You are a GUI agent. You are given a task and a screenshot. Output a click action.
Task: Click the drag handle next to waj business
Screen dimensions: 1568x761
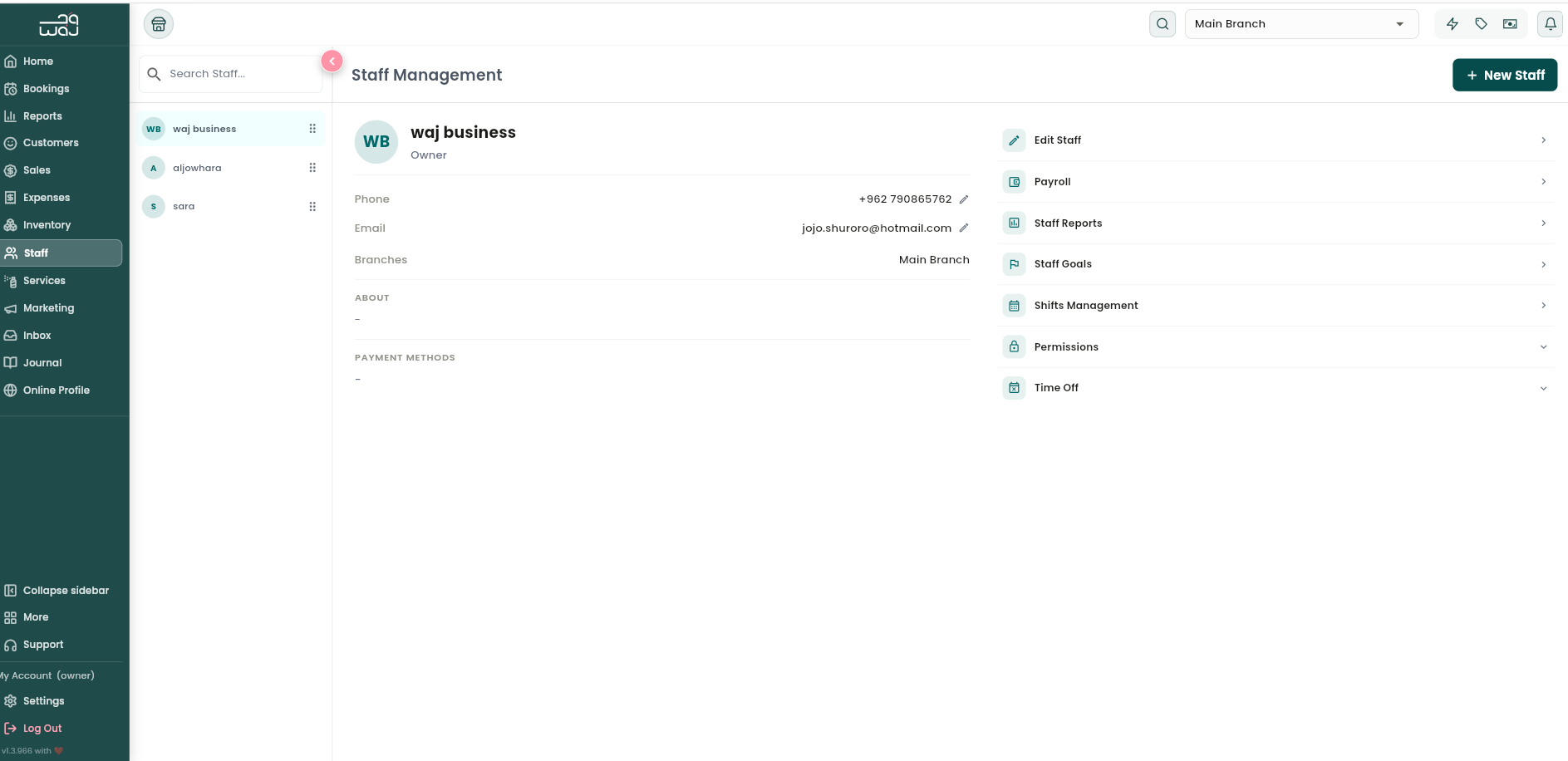[x=312, y=129]
